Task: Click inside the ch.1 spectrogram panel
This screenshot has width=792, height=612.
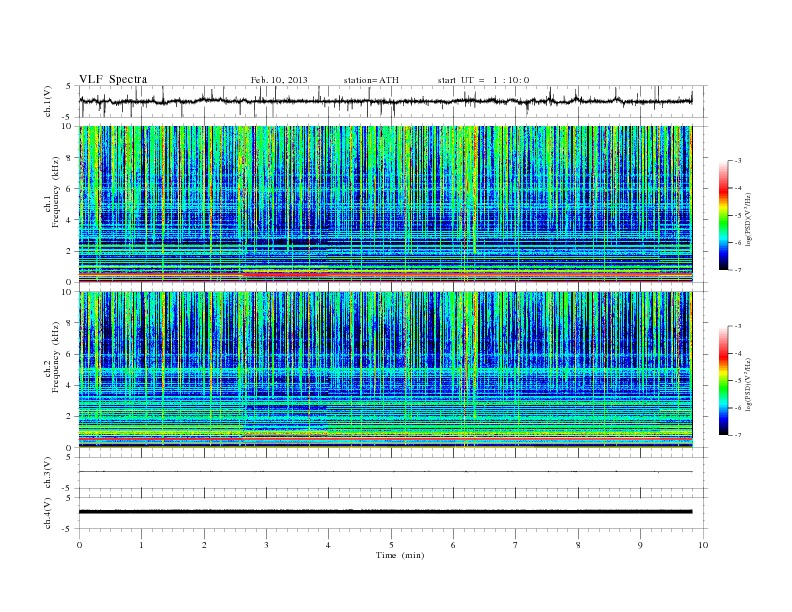Action: [x=385, y=204]
